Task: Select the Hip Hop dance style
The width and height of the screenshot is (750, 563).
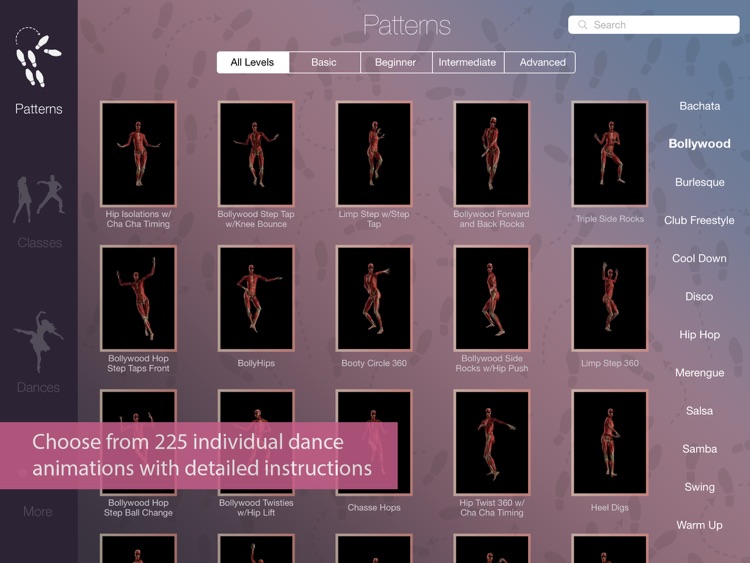Action: tap(699, 335)
